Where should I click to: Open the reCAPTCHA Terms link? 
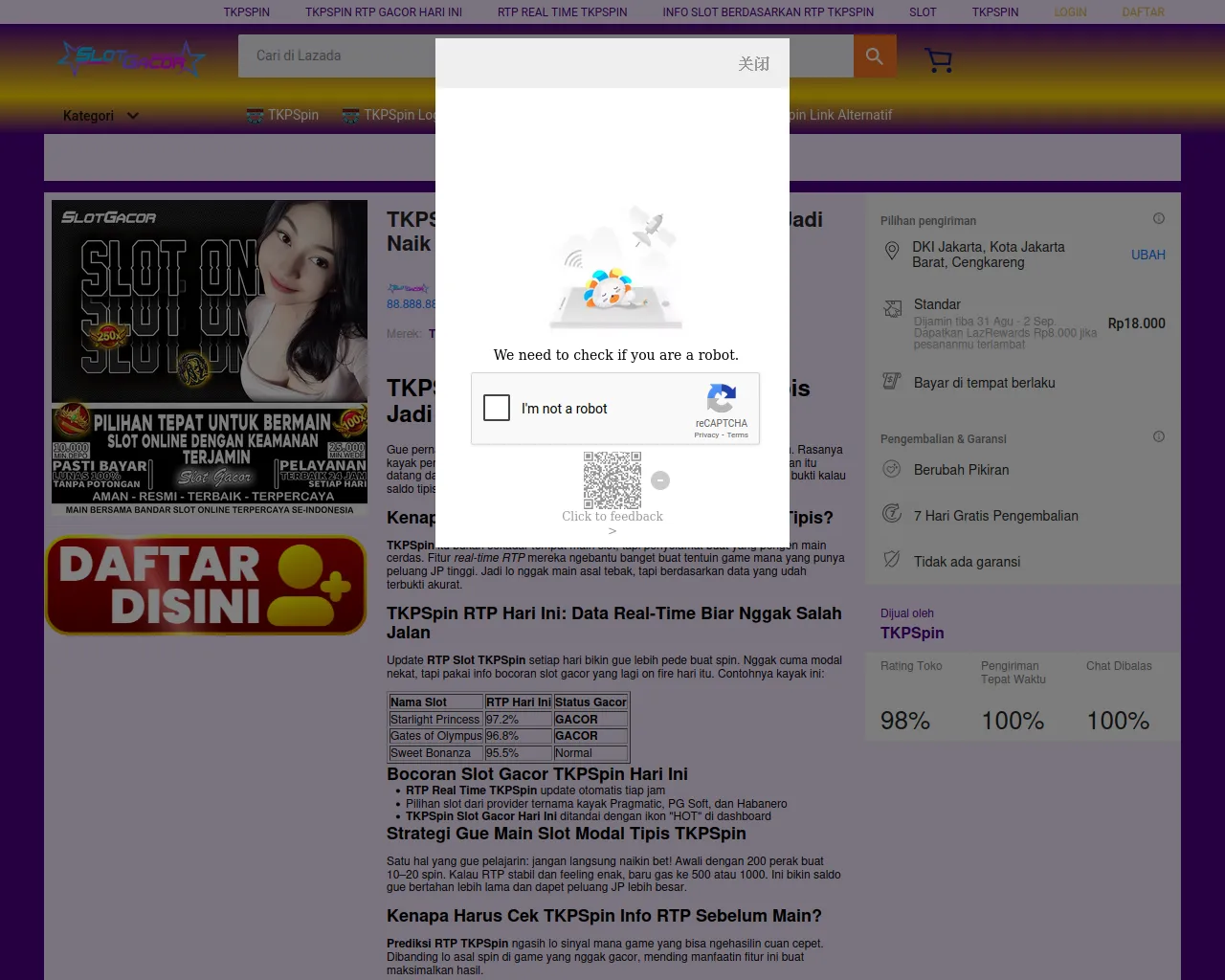(x=737, y=434)
